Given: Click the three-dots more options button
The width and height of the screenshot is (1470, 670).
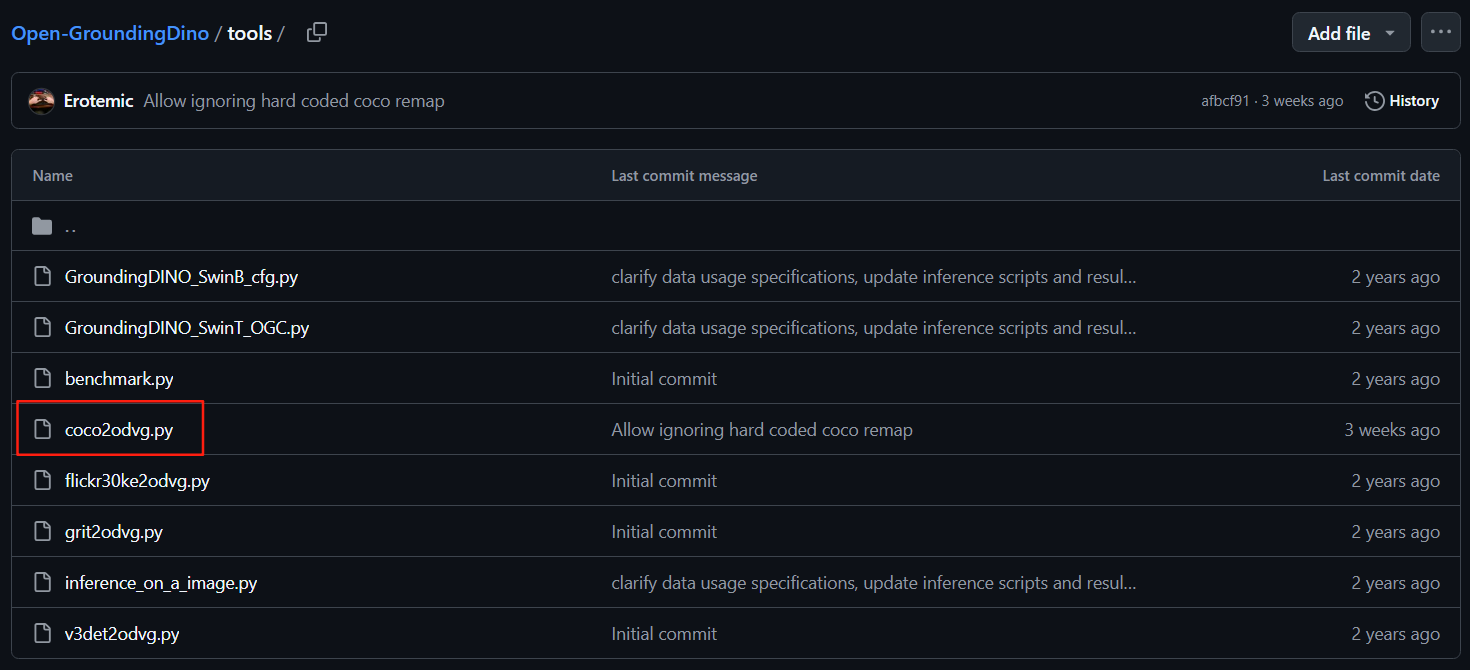Looking at the screenshot, I should pyautogui.click(x=1440, y=32).
